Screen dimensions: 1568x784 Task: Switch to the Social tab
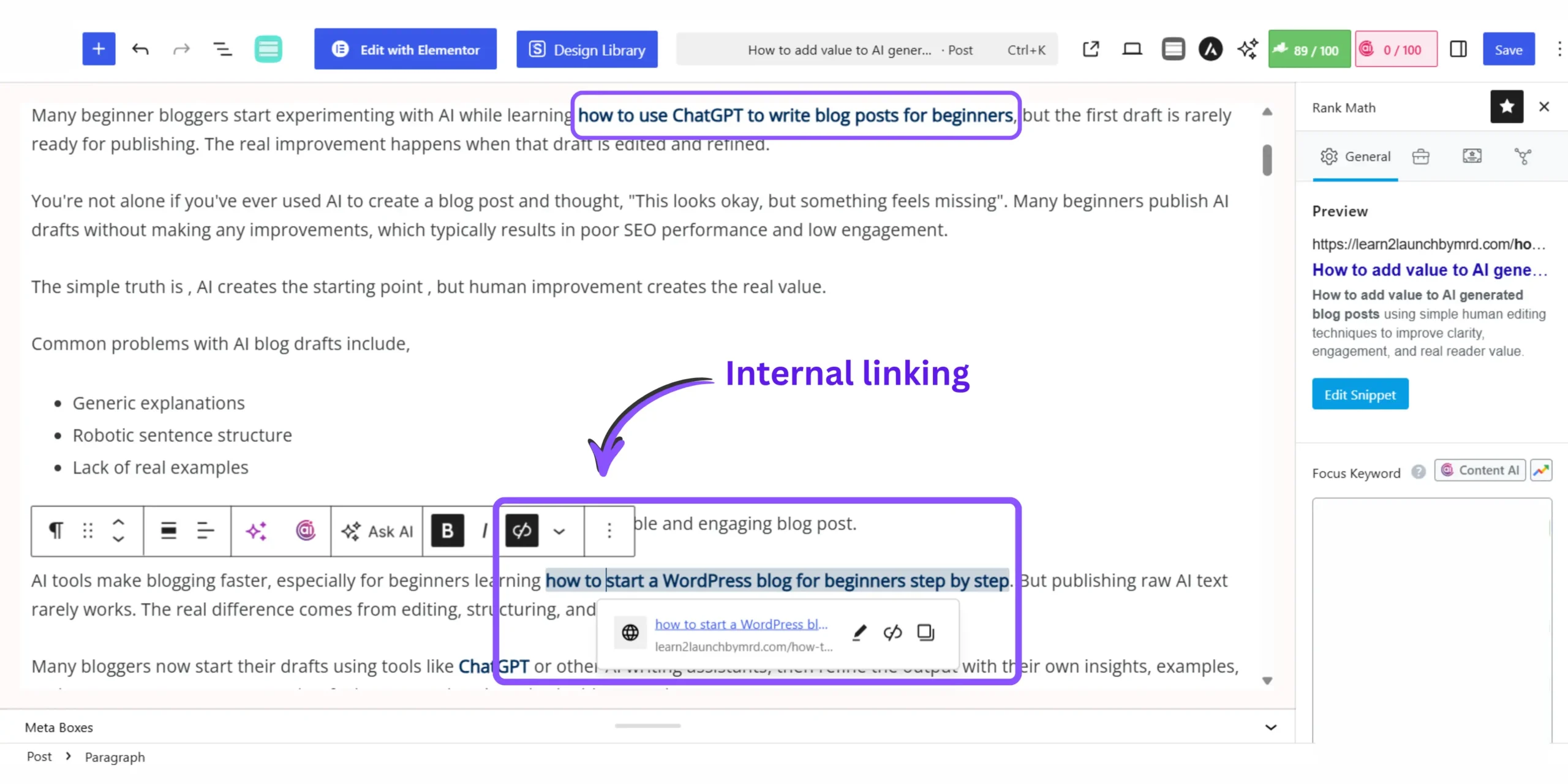[1523, 157]
